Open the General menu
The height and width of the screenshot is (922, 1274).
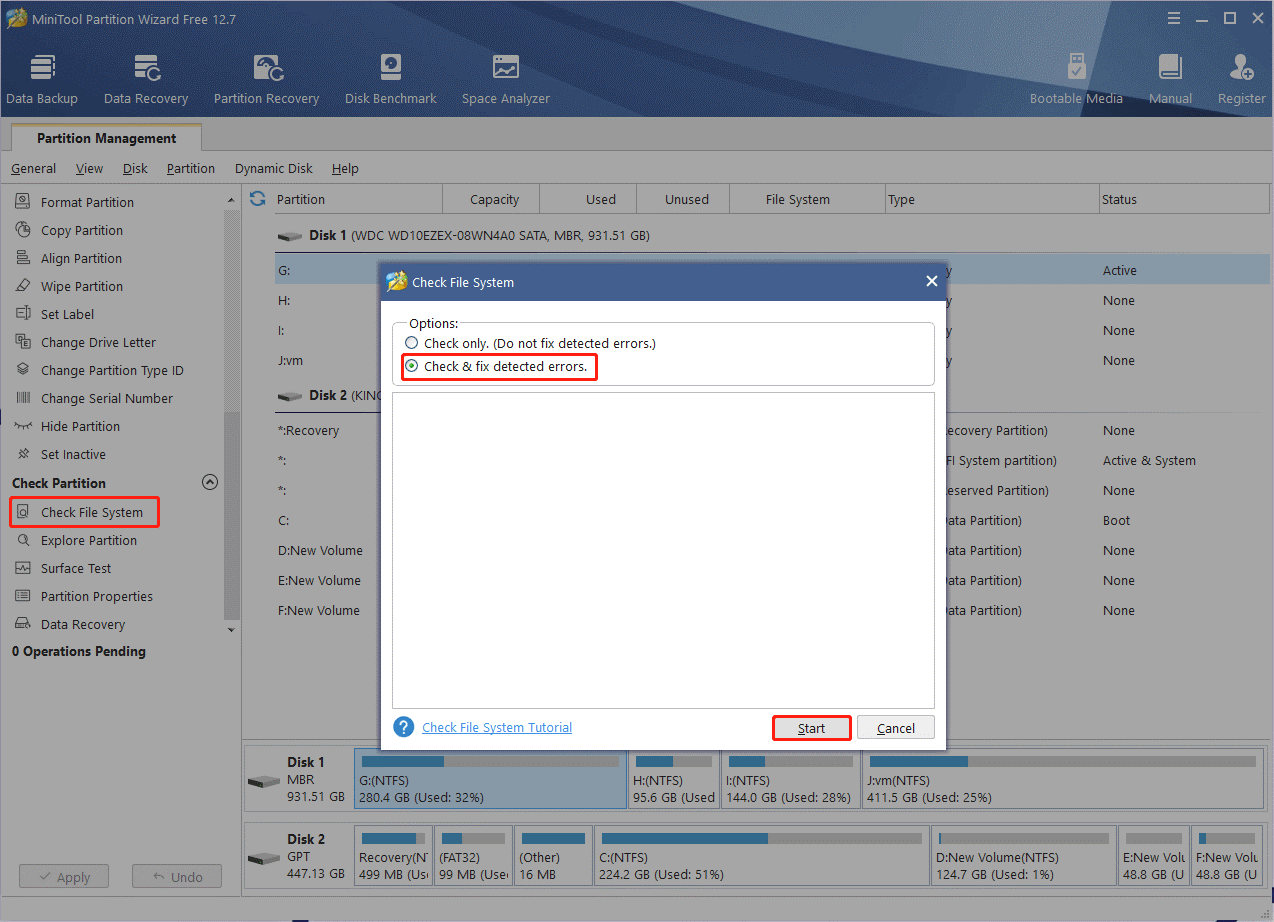34,168
